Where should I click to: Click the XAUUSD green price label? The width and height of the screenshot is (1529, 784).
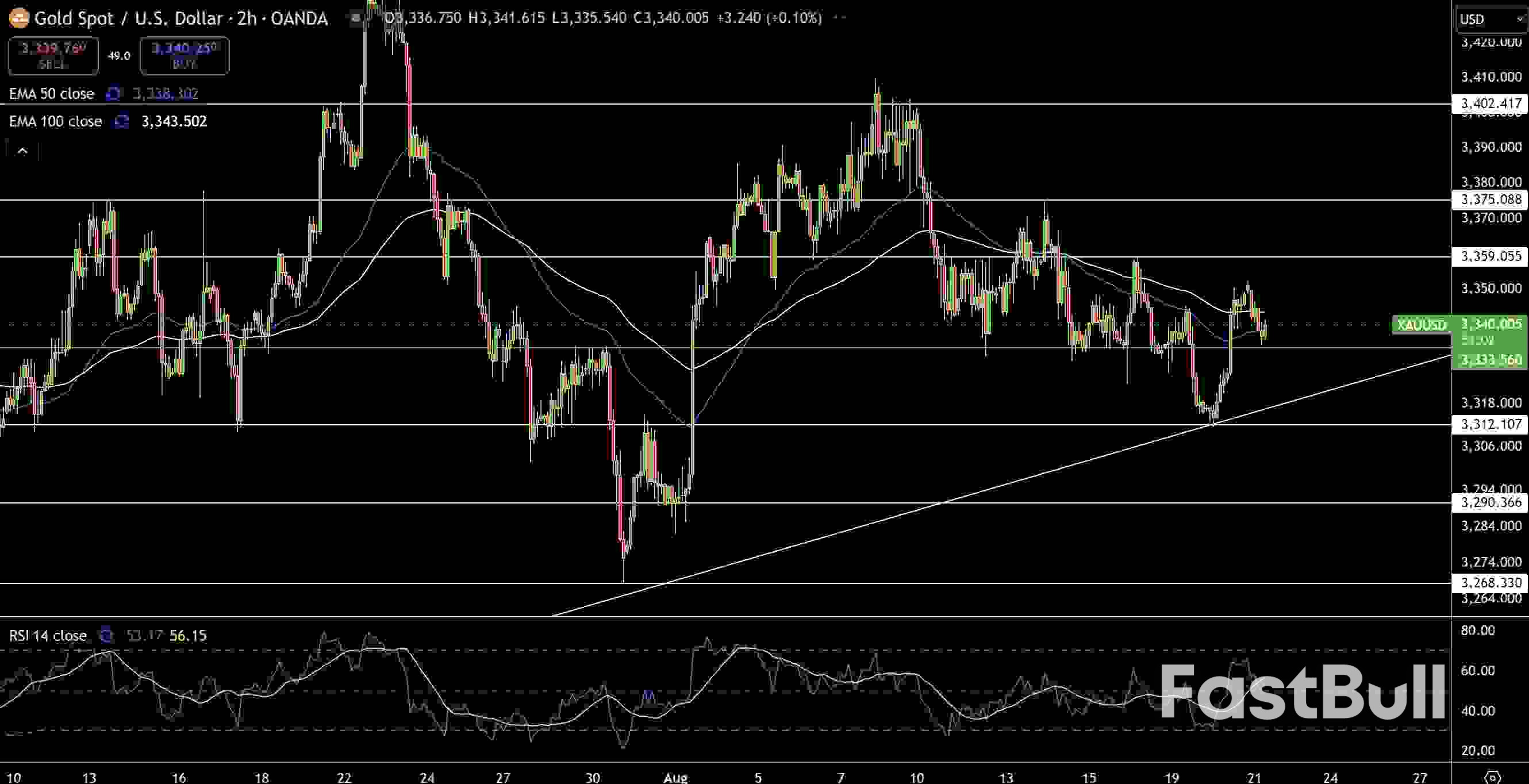[x=1421, y=325]
